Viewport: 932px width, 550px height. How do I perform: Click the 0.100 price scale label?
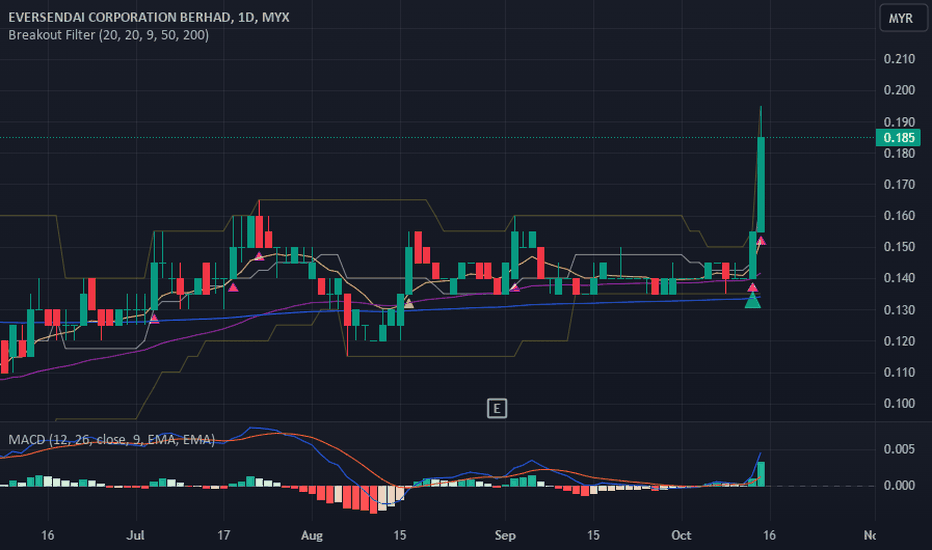click(899, 404)
